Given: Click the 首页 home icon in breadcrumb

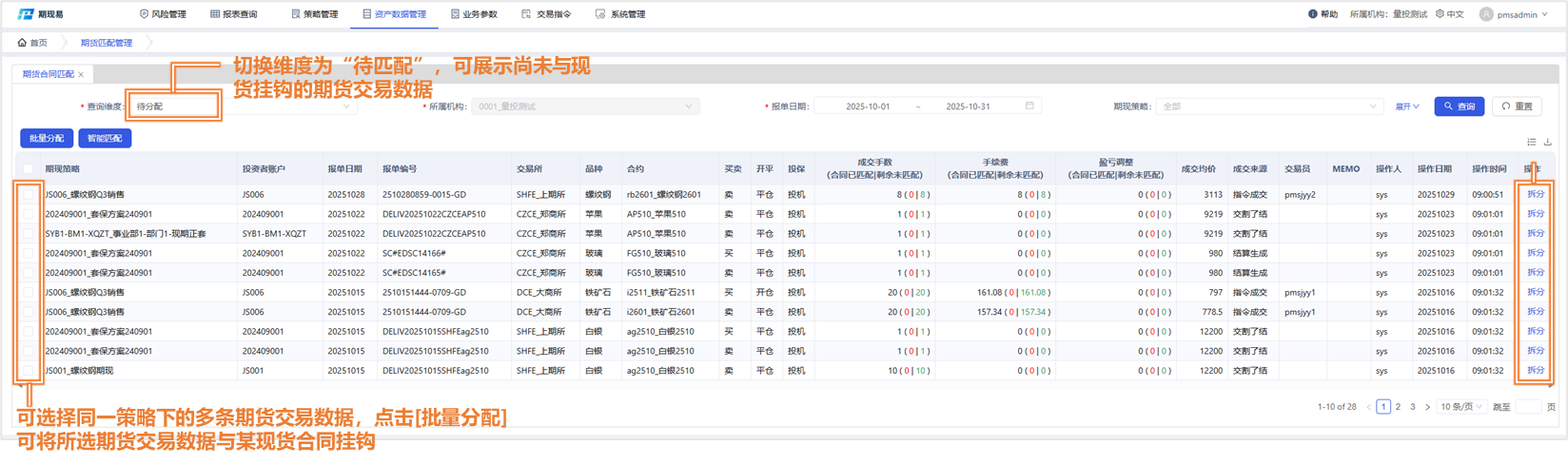Looking at the screenshot, I should pos(23,43).
